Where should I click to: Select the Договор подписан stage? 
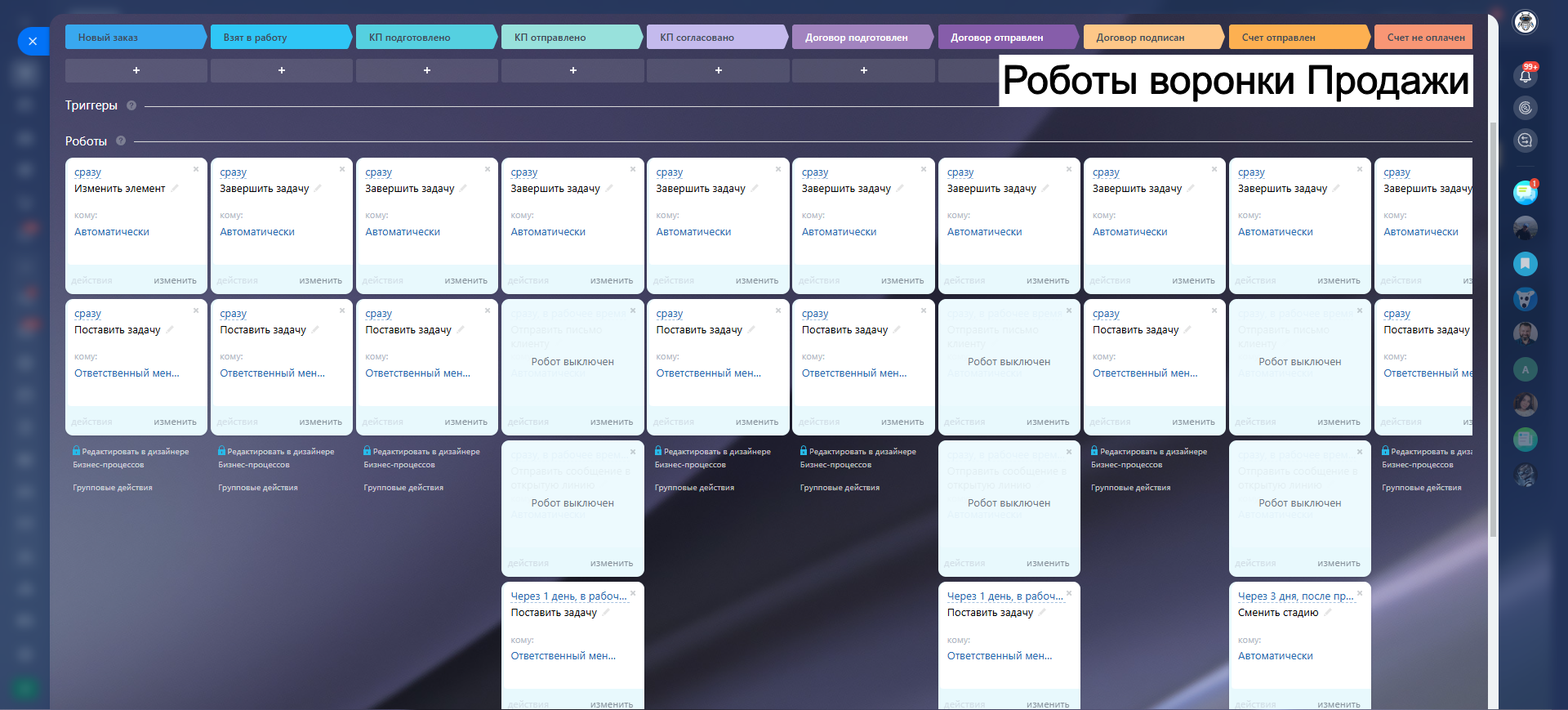click(1154, 37)
